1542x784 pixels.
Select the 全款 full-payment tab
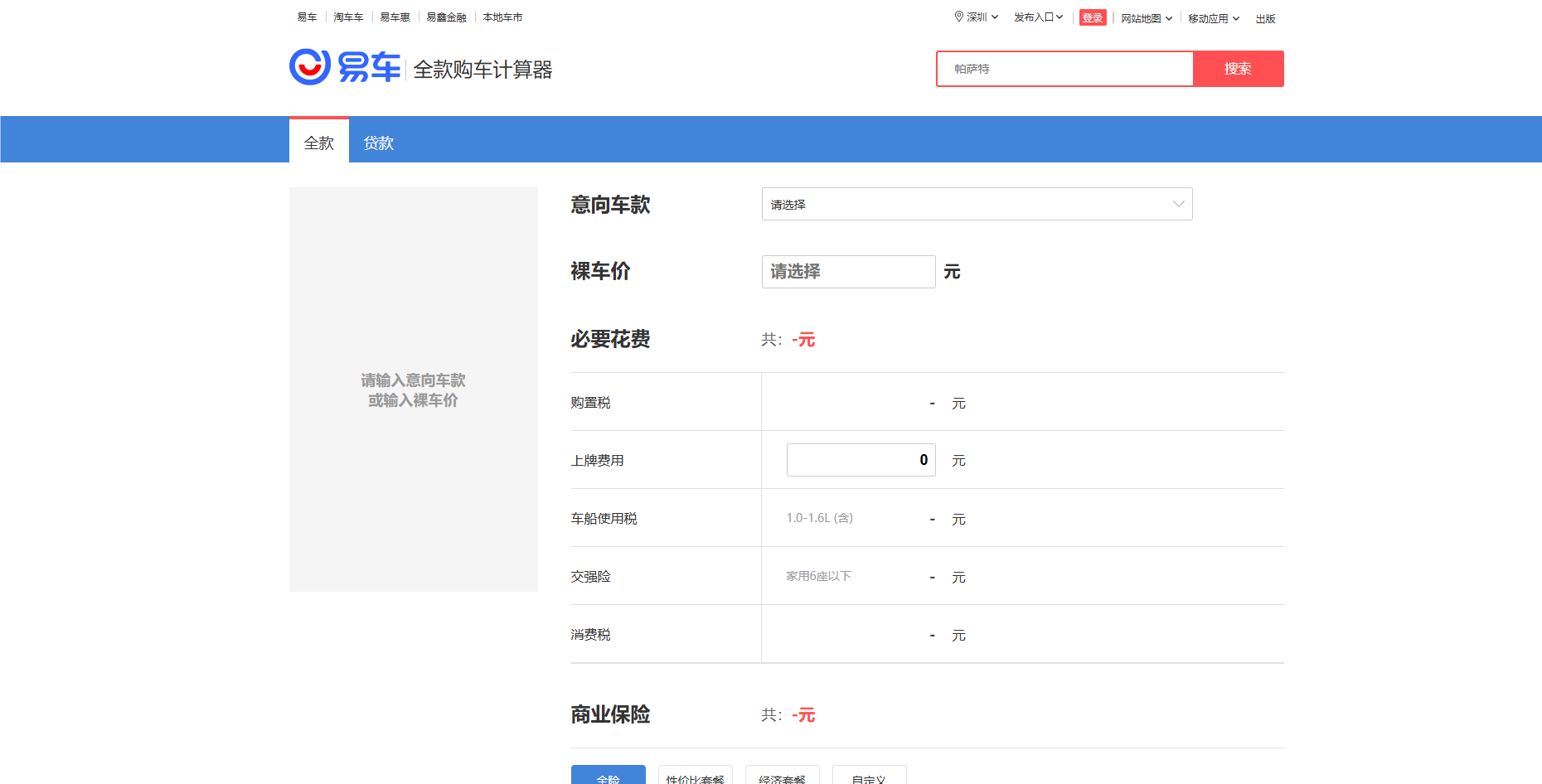[318, 141]
